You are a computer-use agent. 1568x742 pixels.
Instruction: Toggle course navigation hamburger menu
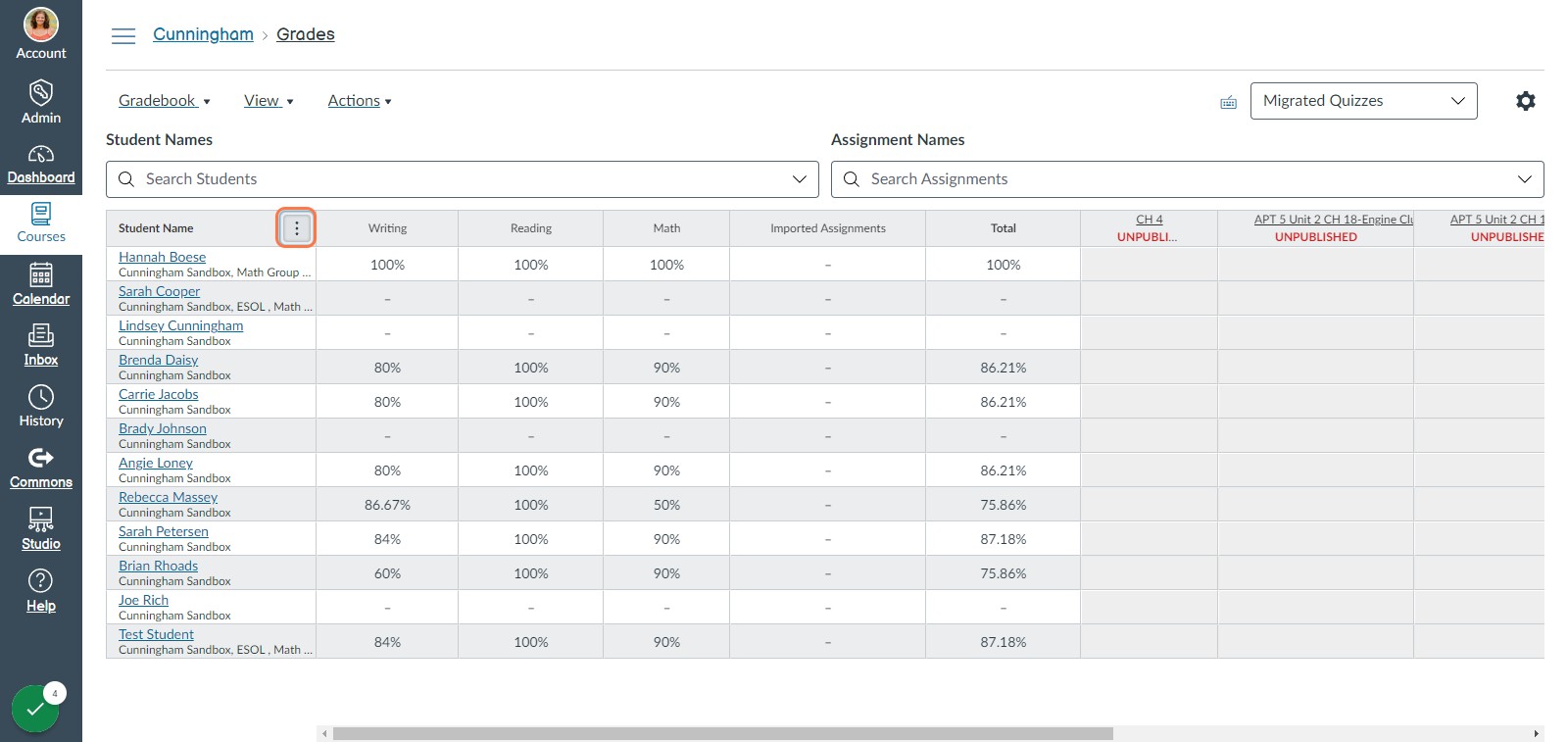pos(123,36)
